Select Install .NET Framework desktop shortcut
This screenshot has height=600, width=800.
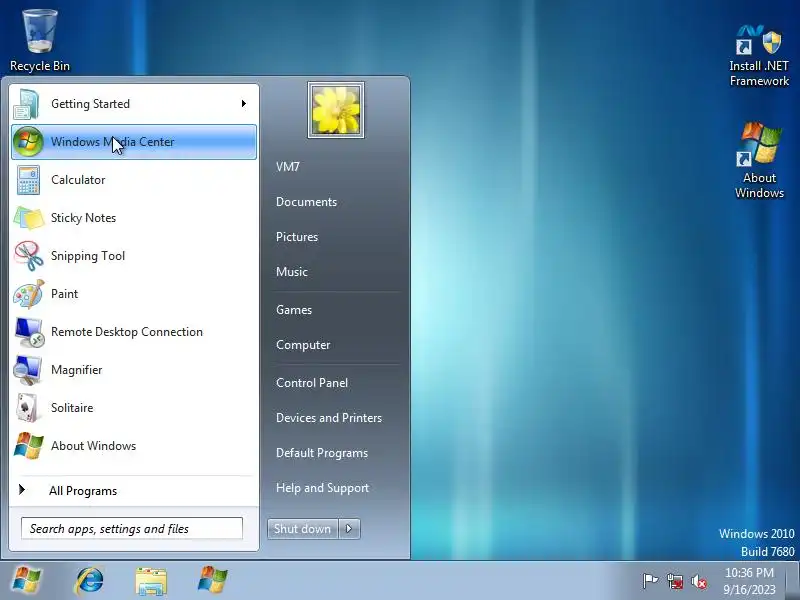[x=759, y=56]
